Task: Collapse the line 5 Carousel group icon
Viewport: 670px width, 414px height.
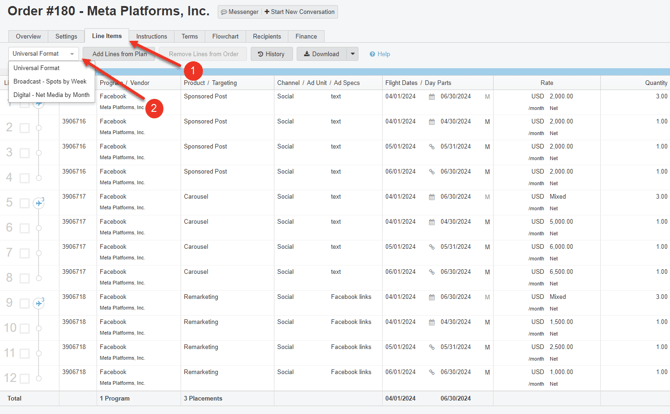Action: 39,203
